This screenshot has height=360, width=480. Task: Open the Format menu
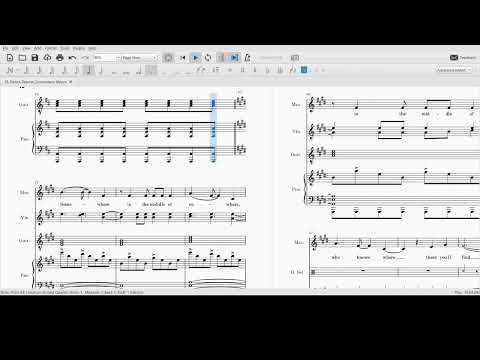[51, 49]
